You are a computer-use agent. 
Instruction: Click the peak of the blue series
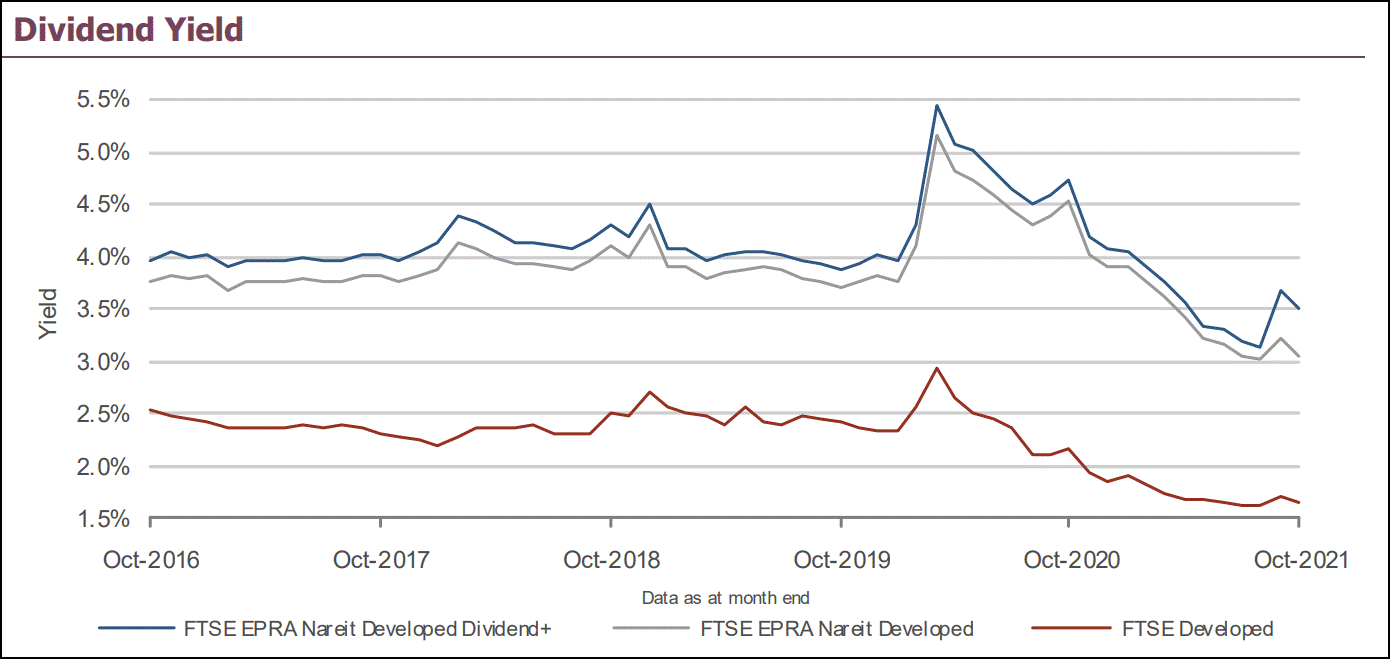click(936, 104)
